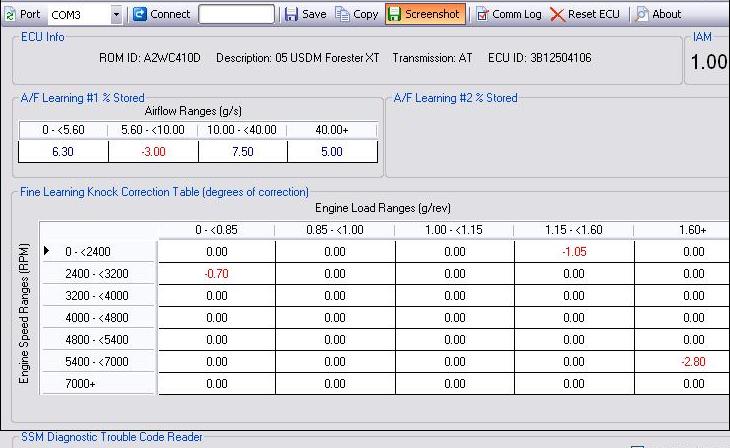Open the Comm Log
Viewport: 730px width, 448px height.
click(508, 14)
